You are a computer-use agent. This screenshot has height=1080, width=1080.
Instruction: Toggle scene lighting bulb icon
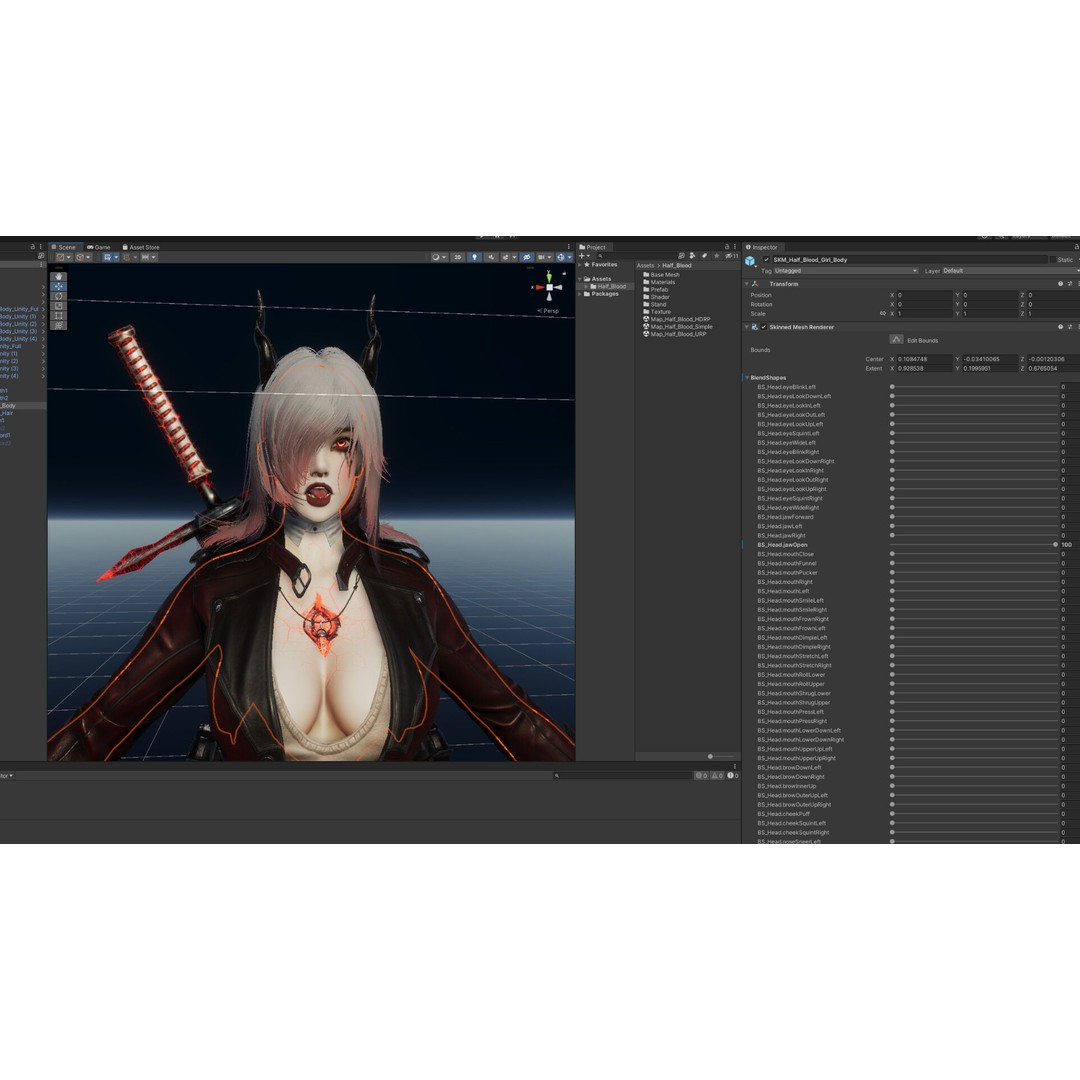tap(474, 257)
